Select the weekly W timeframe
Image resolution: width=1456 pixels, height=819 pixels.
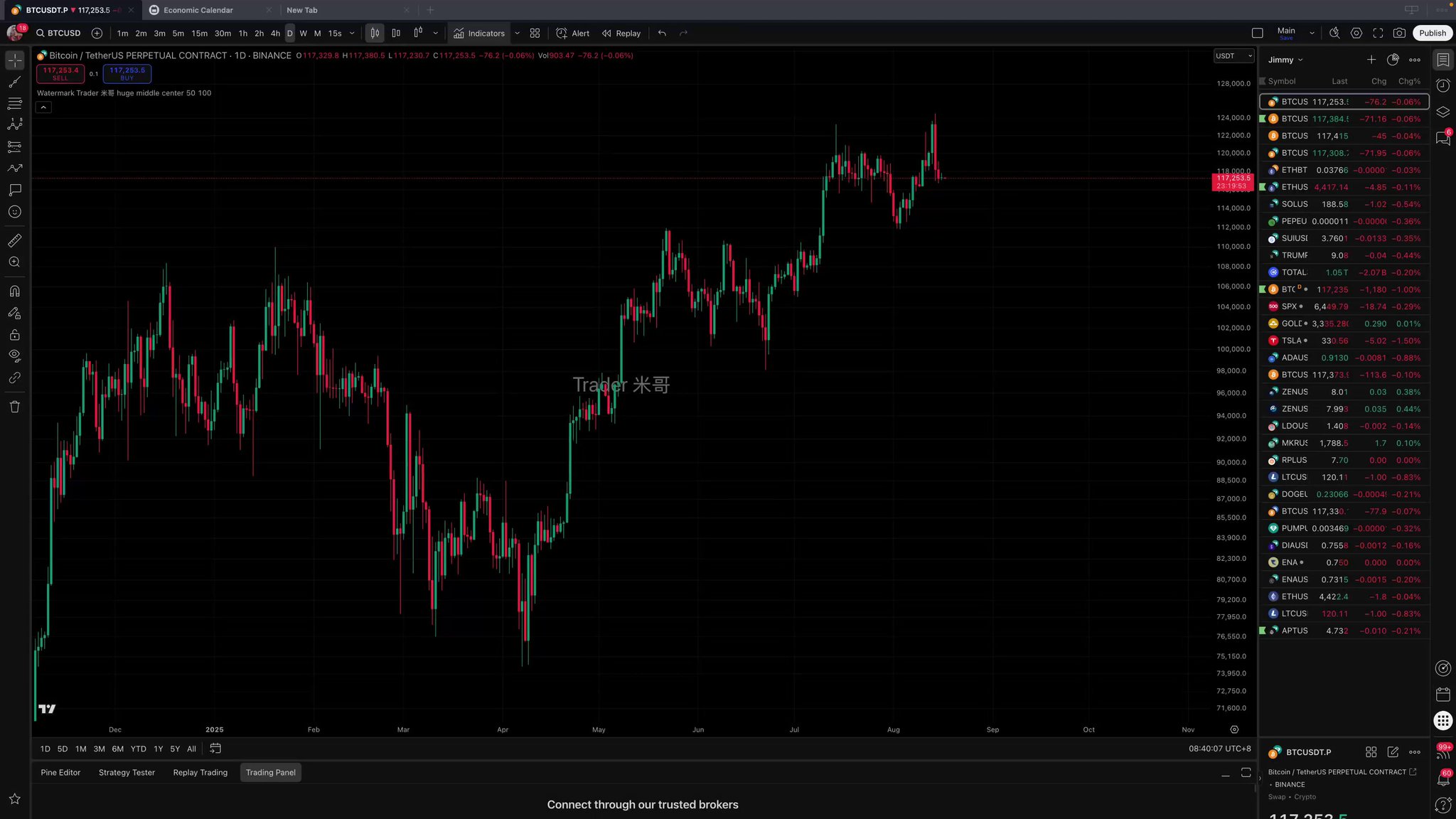[x=304, y=33]
